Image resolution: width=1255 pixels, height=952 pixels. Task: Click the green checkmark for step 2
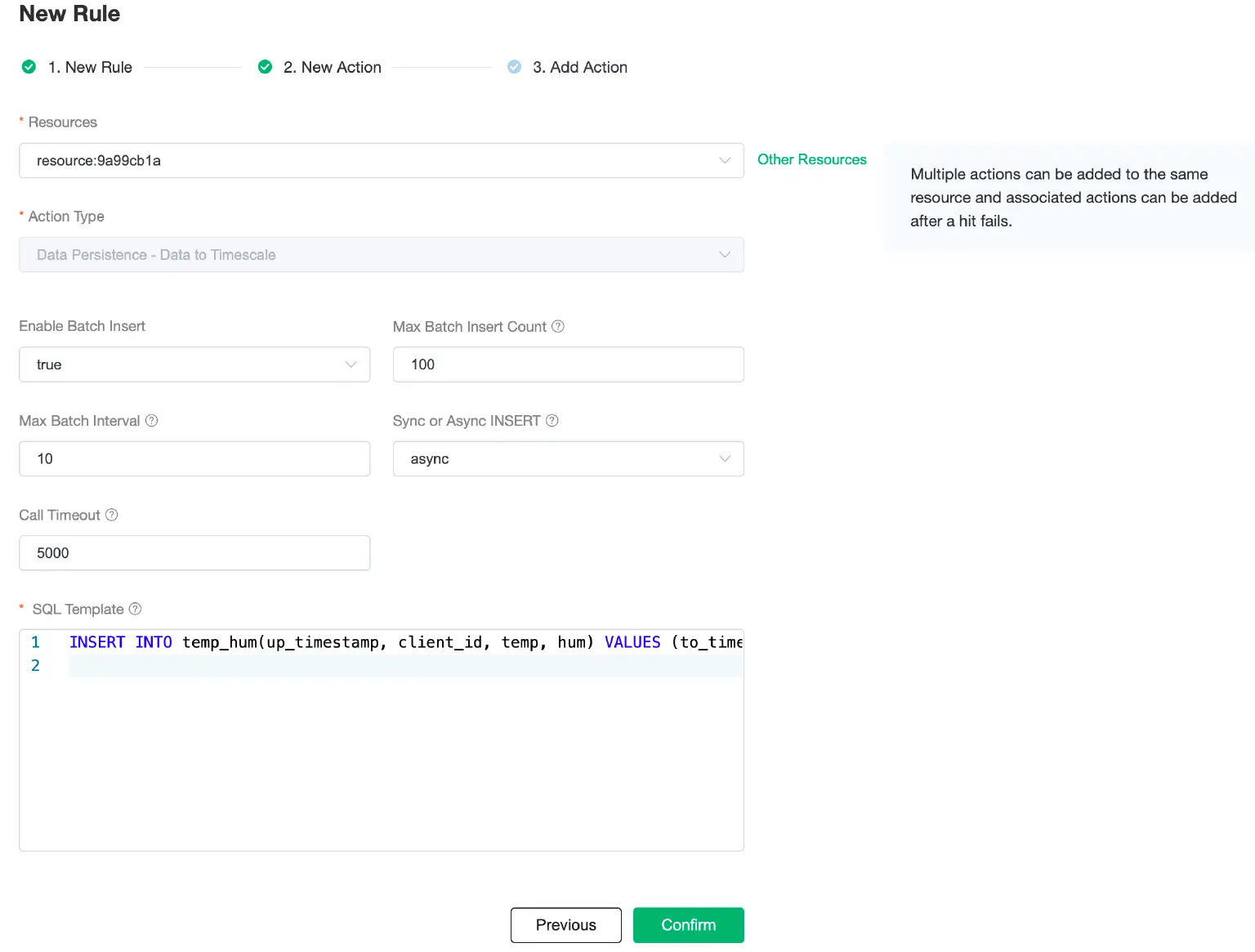click(265, 67)
